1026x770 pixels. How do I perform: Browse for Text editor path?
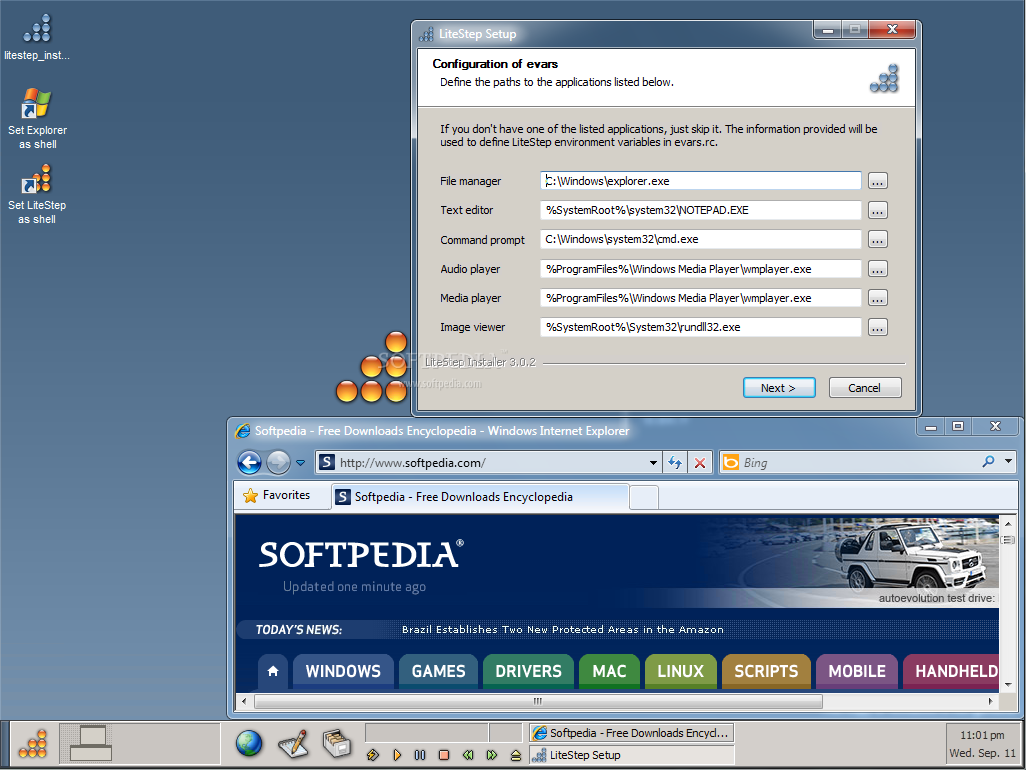click(x=877, y=210)
